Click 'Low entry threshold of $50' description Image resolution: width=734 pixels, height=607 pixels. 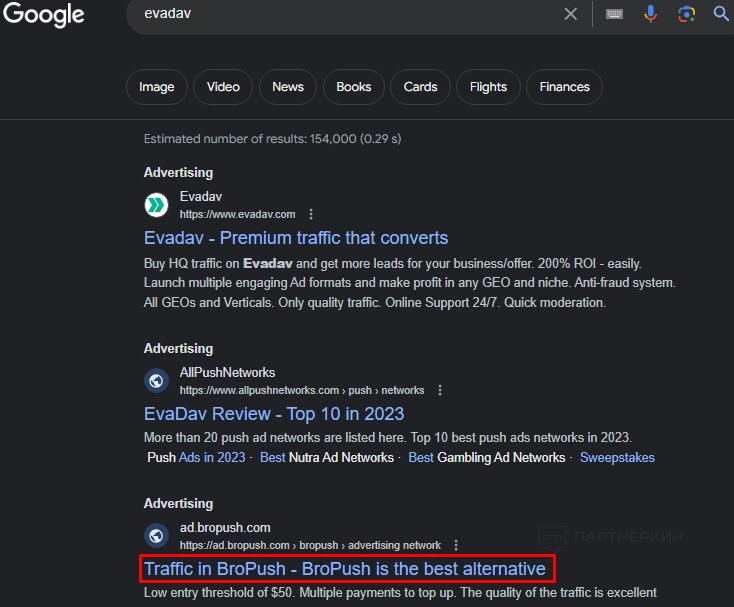coord(400,592)
